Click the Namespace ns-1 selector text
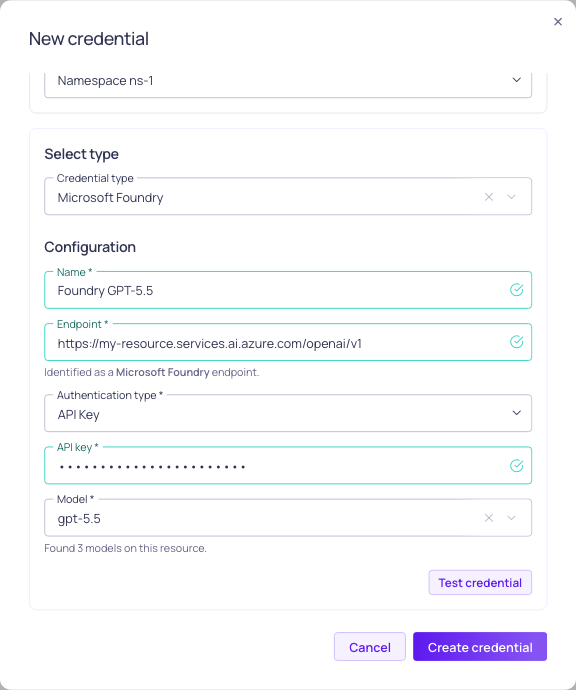The height and width of the screenshot is (690, 576). (x=105, y=81)
